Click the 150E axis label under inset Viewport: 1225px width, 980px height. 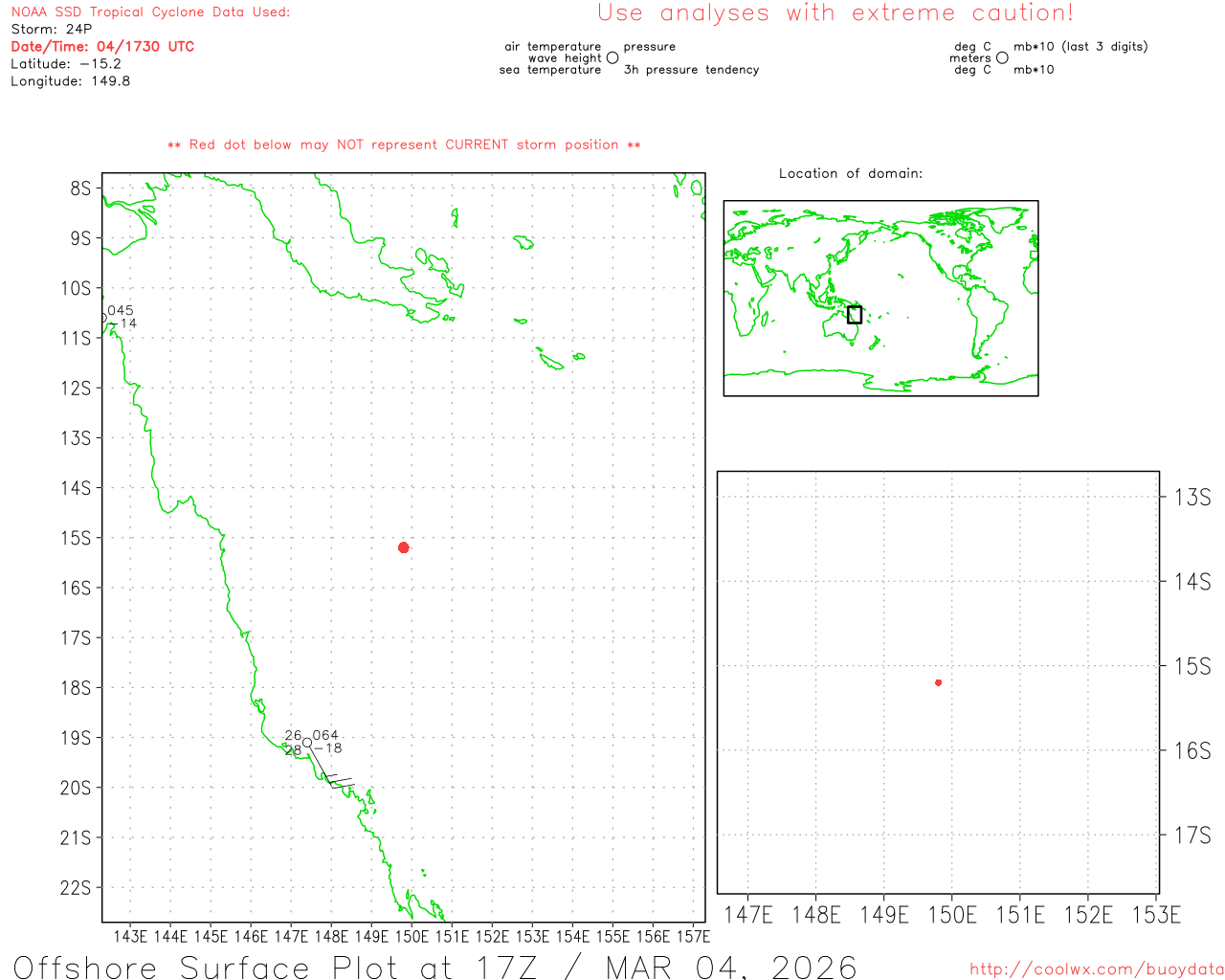point(951,915)
